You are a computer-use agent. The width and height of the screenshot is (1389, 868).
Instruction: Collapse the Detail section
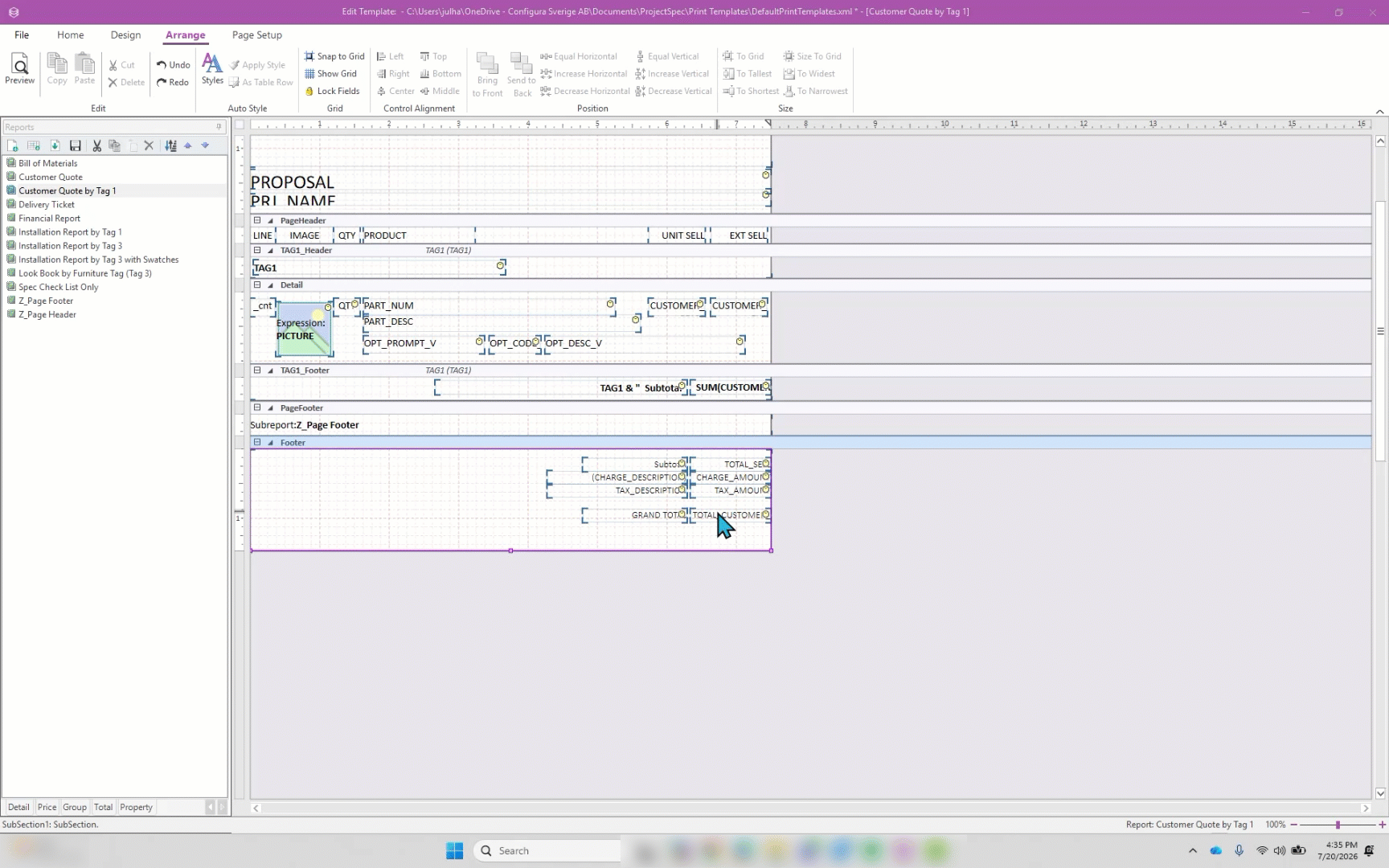point(257,285)
